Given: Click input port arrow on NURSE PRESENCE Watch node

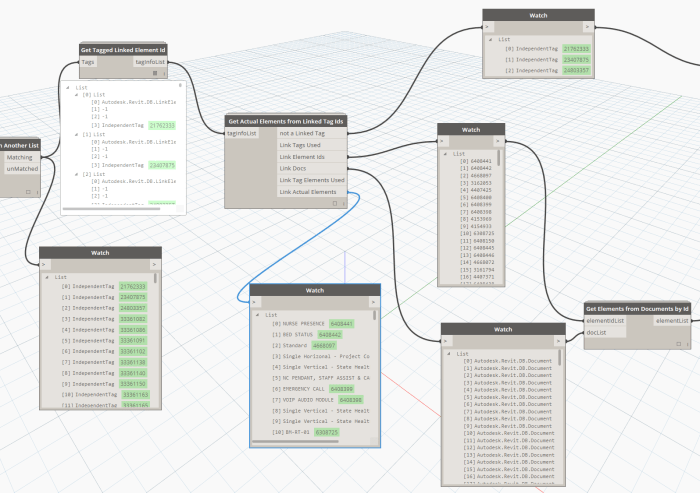Looking at the screenshot, I should 254,301.
